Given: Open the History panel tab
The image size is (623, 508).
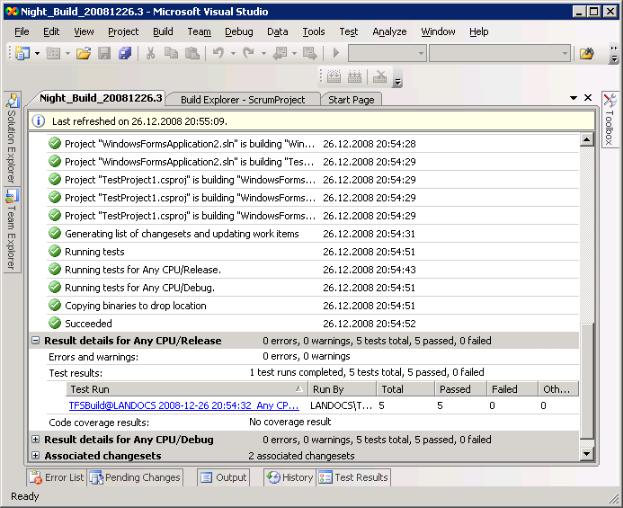Looking at the screenshot, I should [290, 477].
